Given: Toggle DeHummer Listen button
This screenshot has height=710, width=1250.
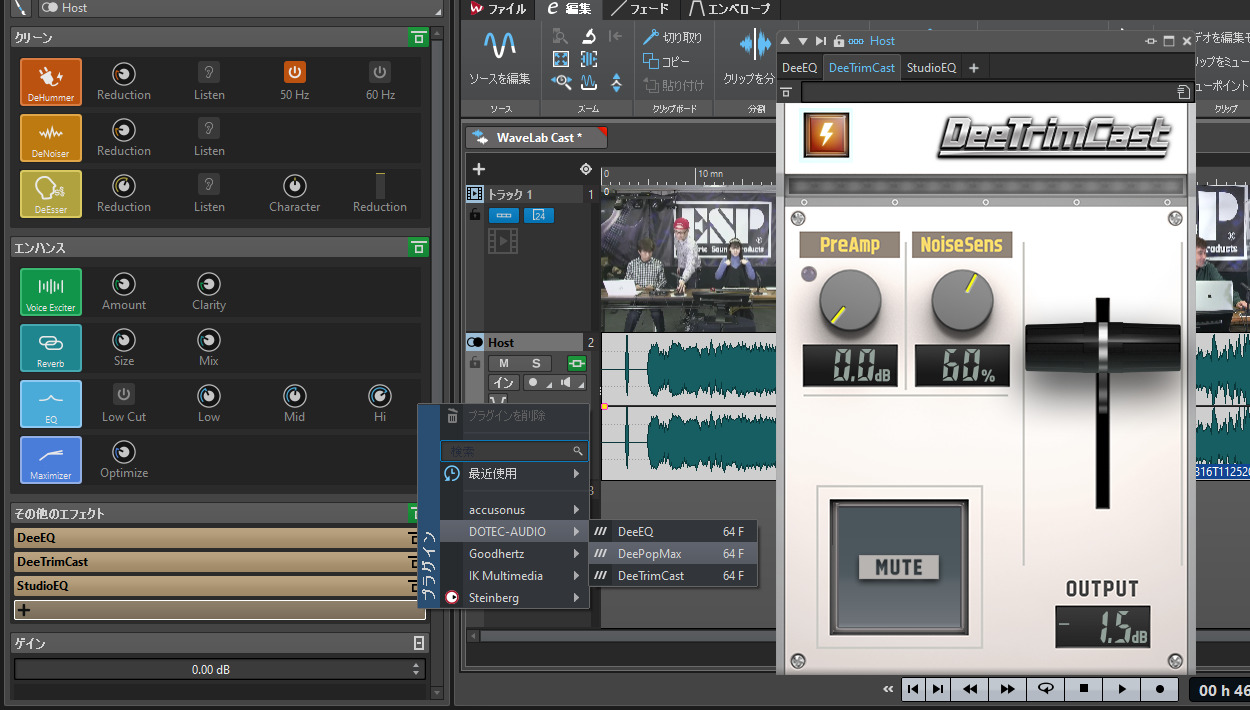Looking at the screenshot, I should tap(209, 72).
